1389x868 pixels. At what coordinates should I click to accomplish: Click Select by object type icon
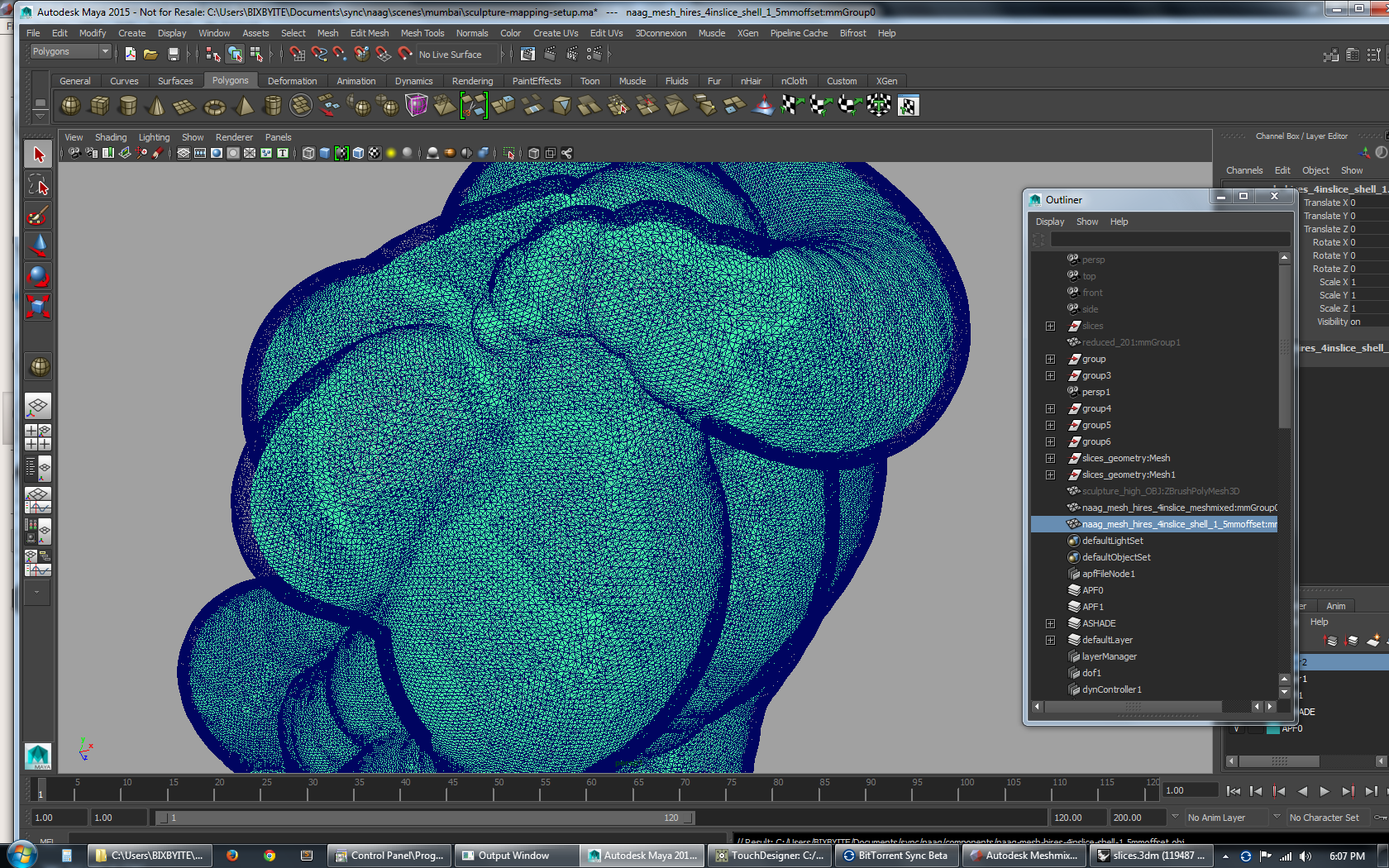(x=235, y=54)
